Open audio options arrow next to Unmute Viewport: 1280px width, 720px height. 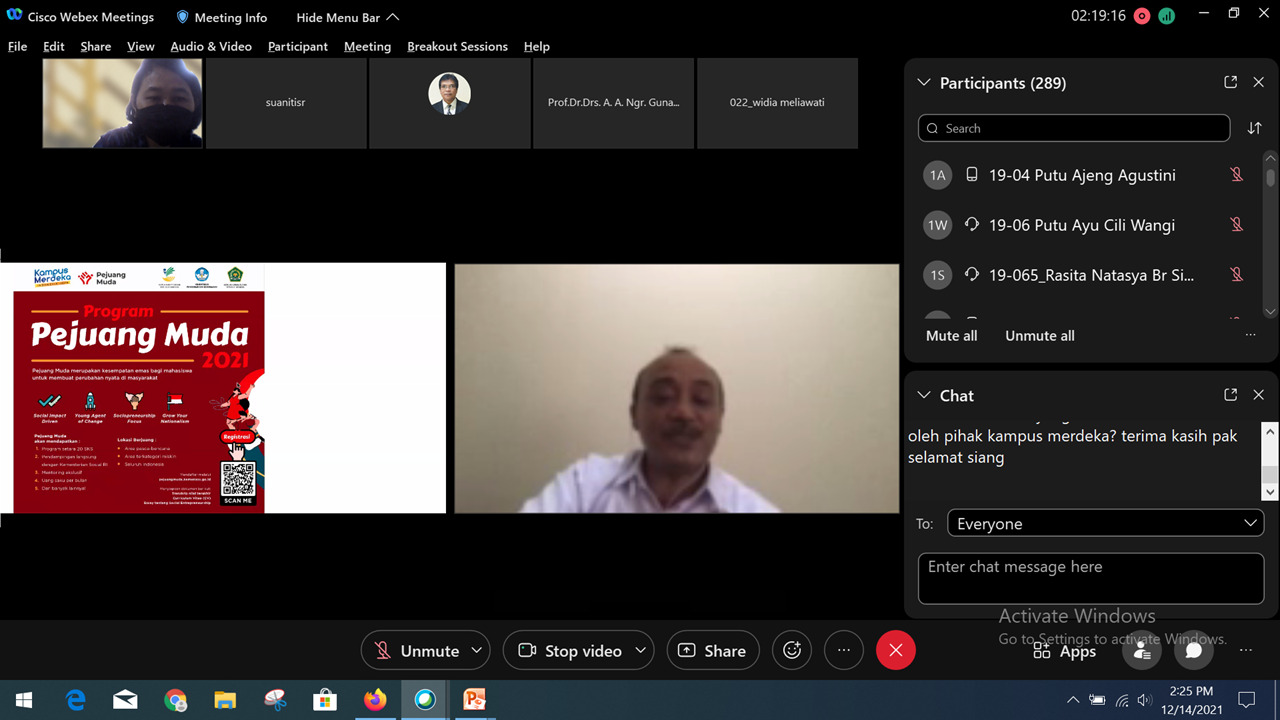tap(477, 651)
